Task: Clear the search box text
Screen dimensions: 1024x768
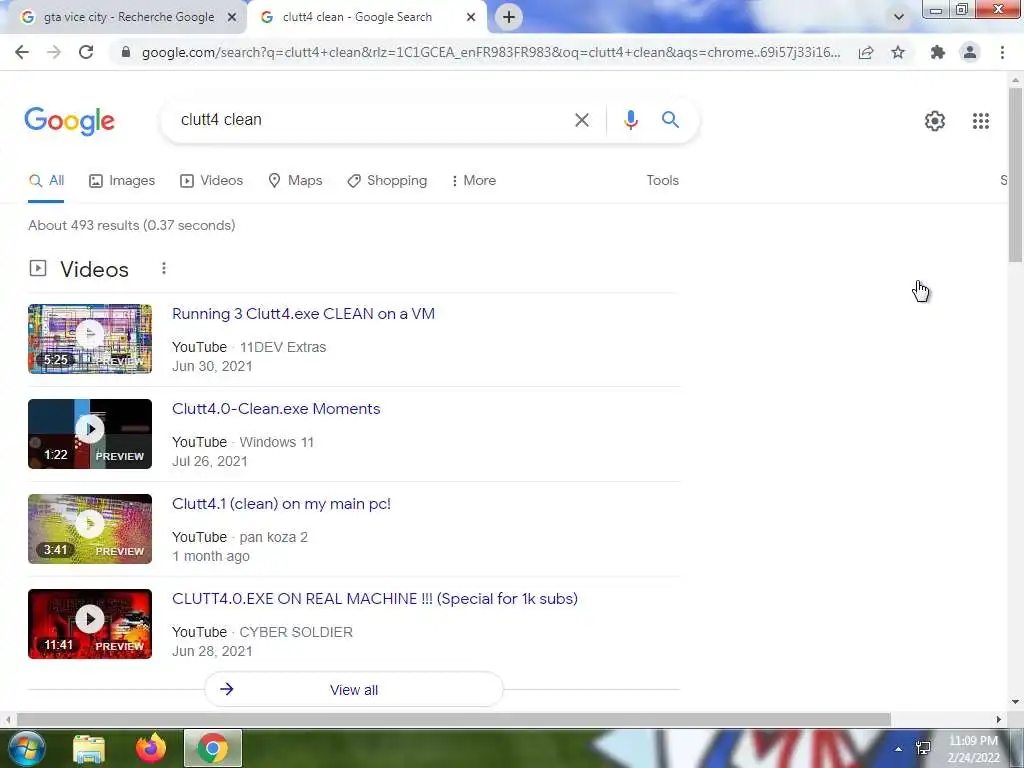Action: tap(581, 120)
